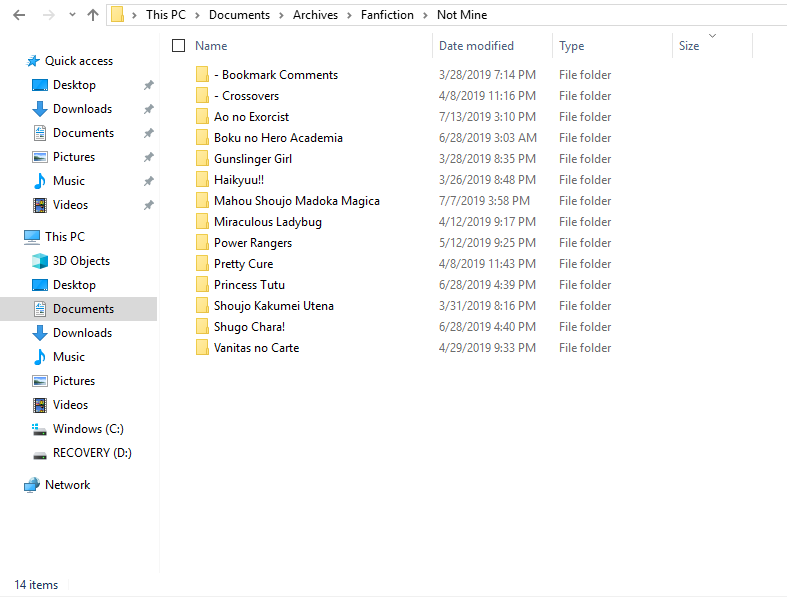The image size is (787, 597).
Task: Toggle the select all items checkbox
Action: pos(178,46)
